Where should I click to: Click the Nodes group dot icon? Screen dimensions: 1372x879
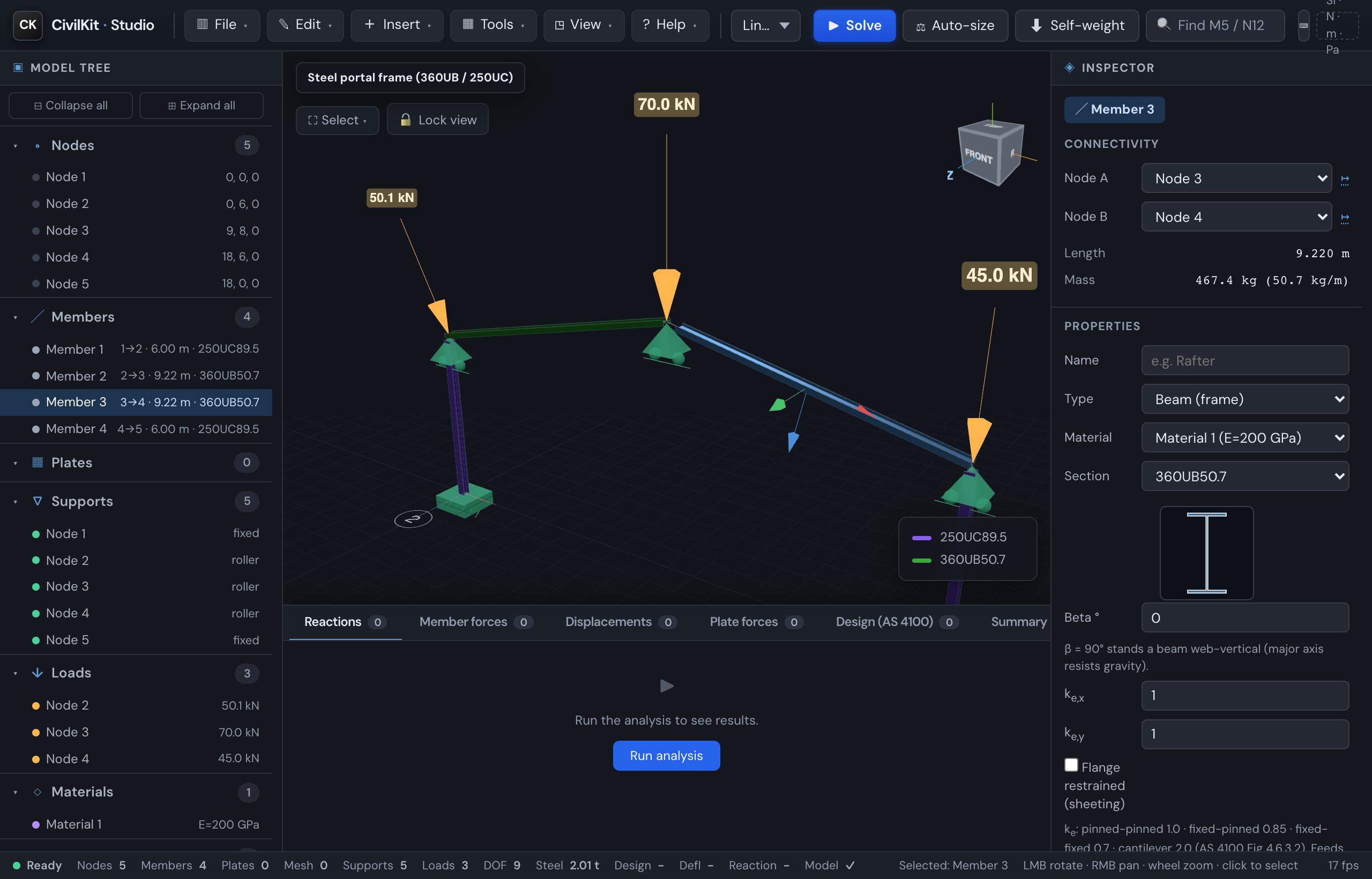click(37, 146)
